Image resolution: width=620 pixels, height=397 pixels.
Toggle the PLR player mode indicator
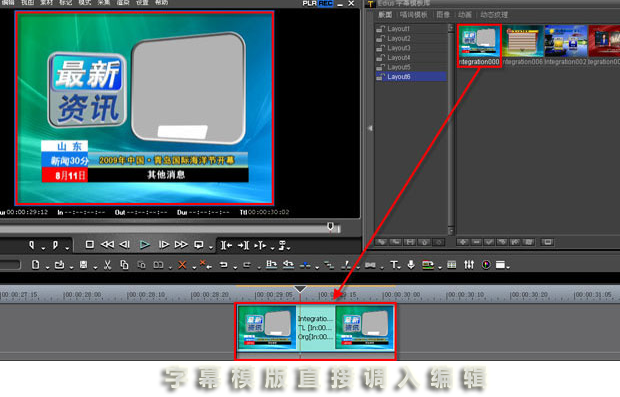[310, 3]
